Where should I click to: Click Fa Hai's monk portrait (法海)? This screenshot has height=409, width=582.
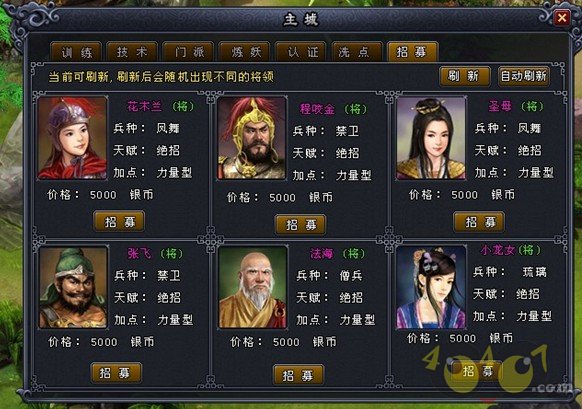[x=253, y=287]
